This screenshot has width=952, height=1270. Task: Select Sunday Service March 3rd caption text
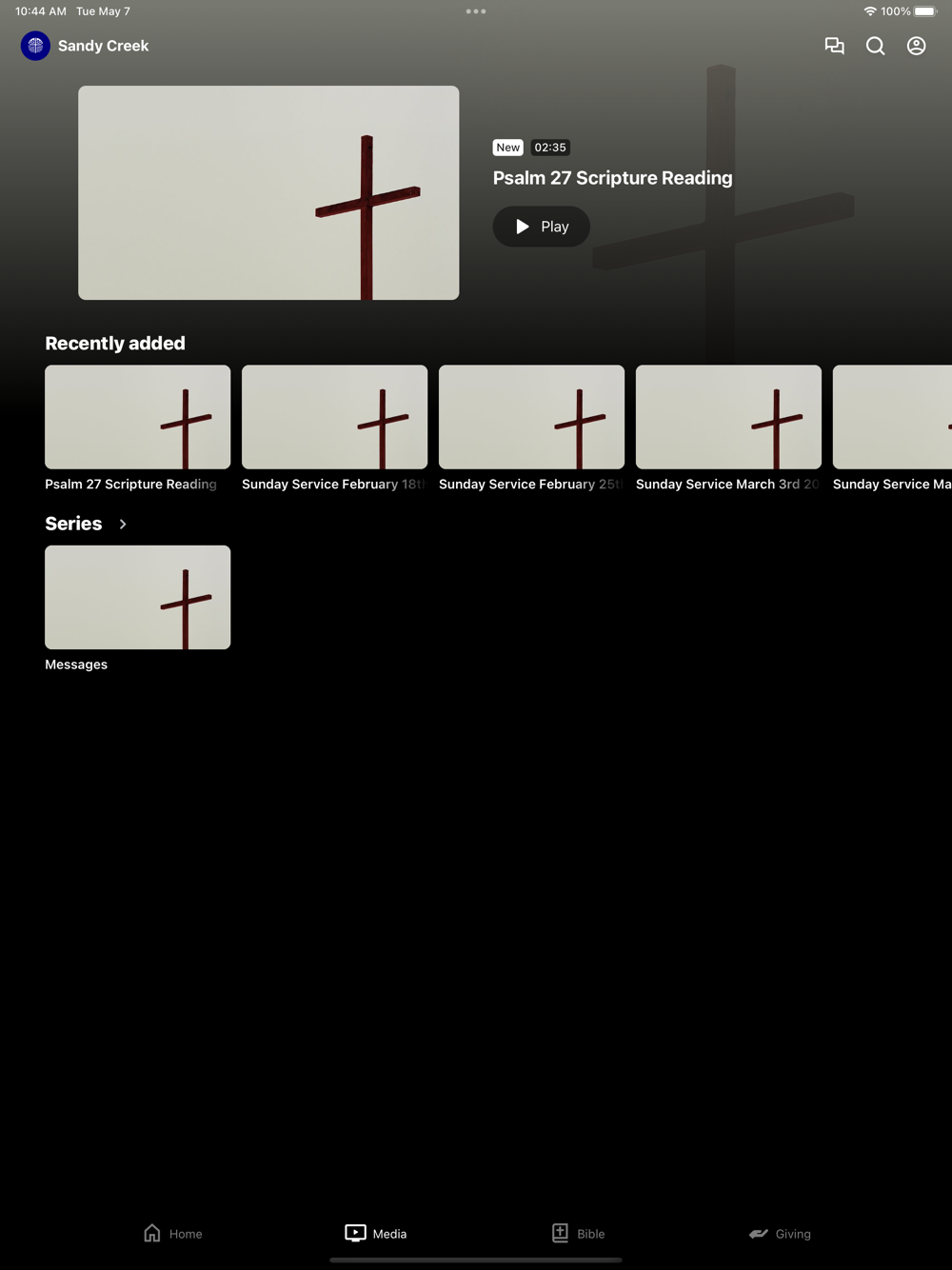point(728,485)
